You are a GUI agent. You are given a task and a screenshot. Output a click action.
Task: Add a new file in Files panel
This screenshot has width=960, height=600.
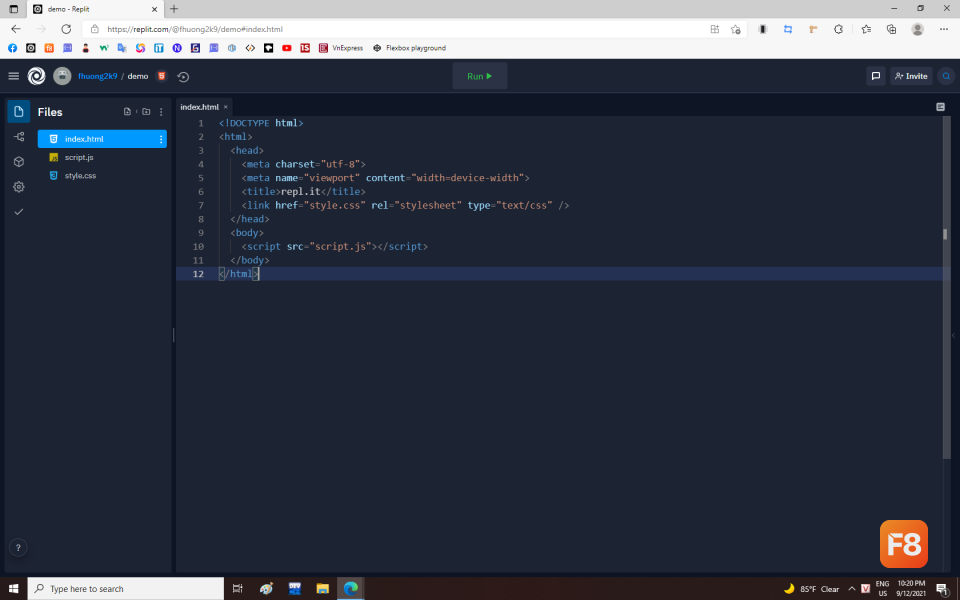pos(127,111)
